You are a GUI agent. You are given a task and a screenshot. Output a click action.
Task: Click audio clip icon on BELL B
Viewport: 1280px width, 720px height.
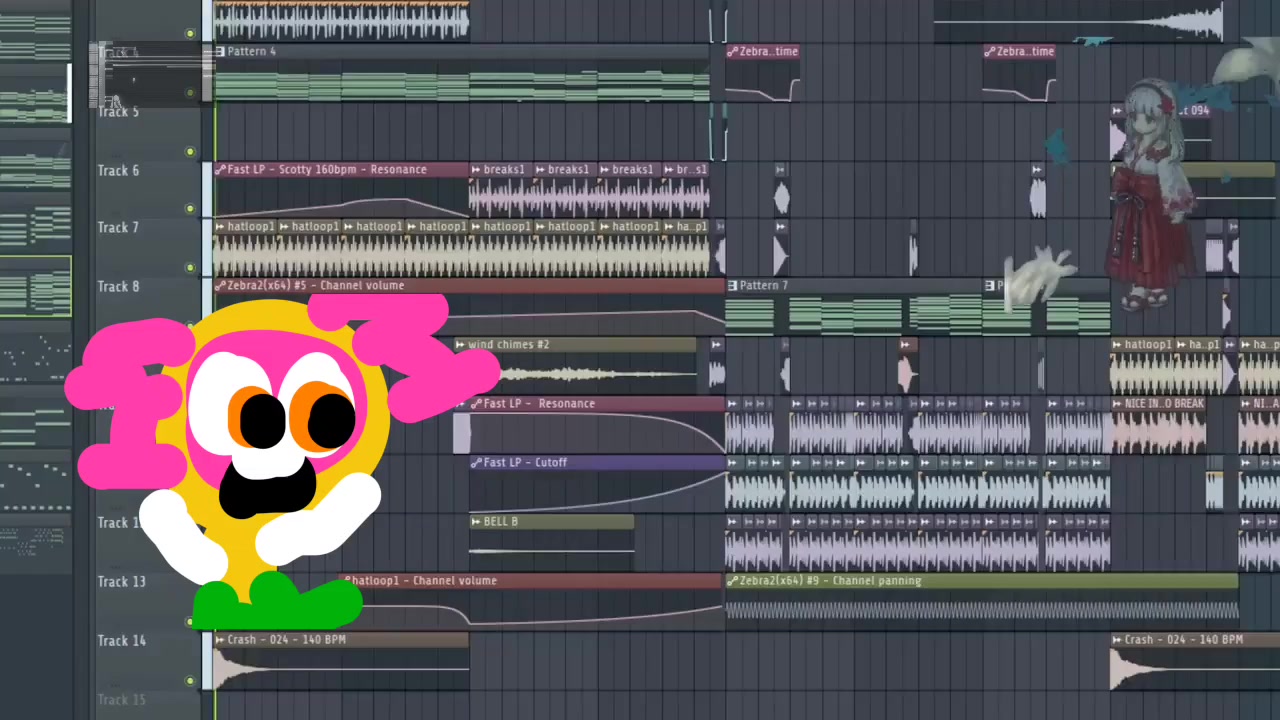click(476, 522)
